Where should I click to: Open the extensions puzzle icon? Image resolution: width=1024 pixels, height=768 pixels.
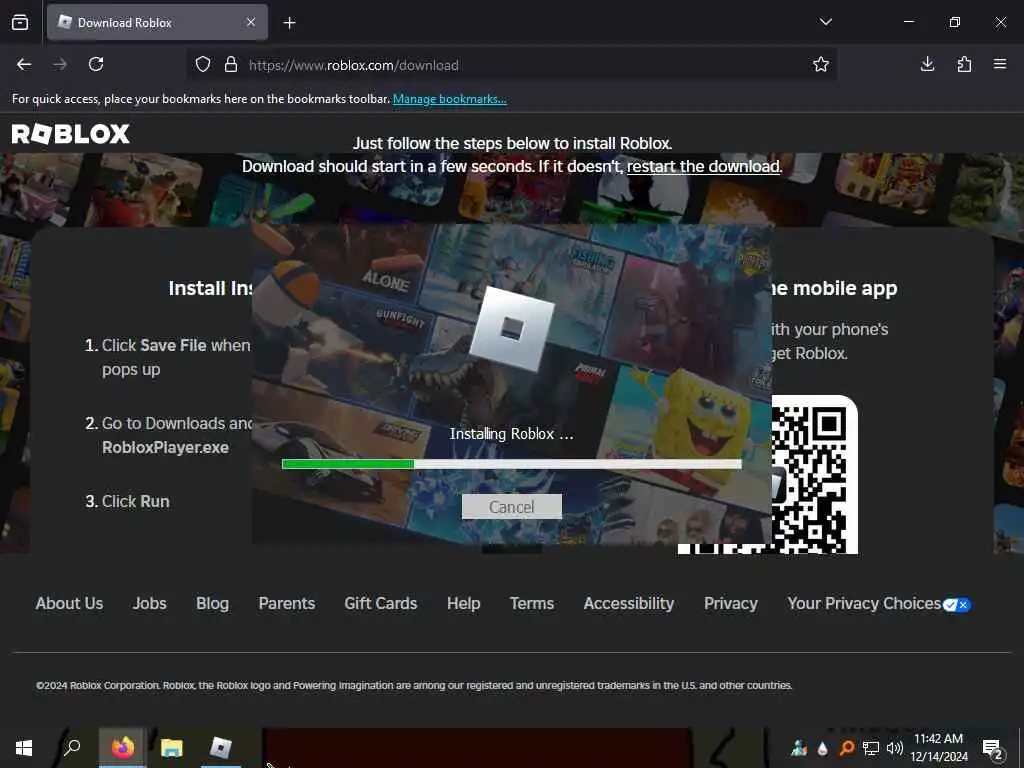click(964, 64)
